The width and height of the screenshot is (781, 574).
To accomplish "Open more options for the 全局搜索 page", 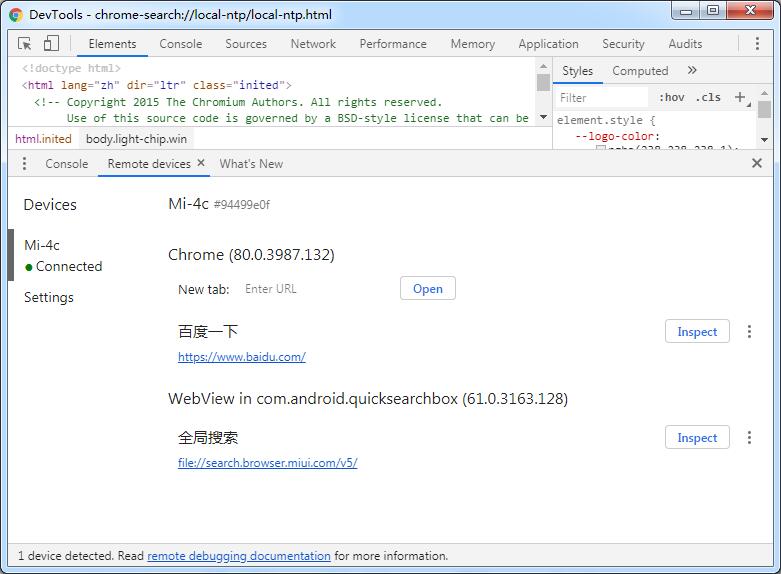I will 749,437.
